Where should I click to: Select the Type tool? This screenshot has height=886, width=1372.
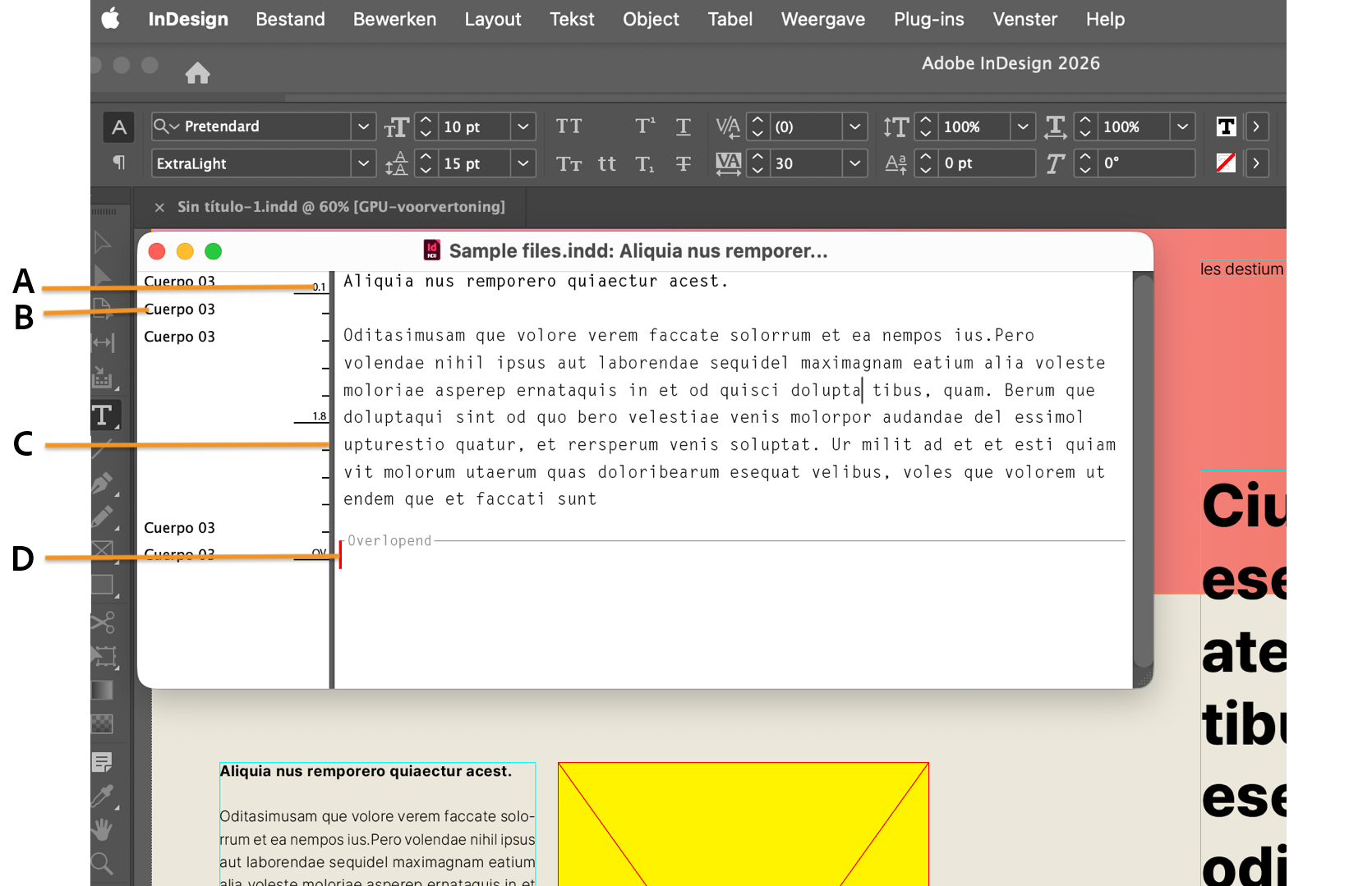pos(103,415)
